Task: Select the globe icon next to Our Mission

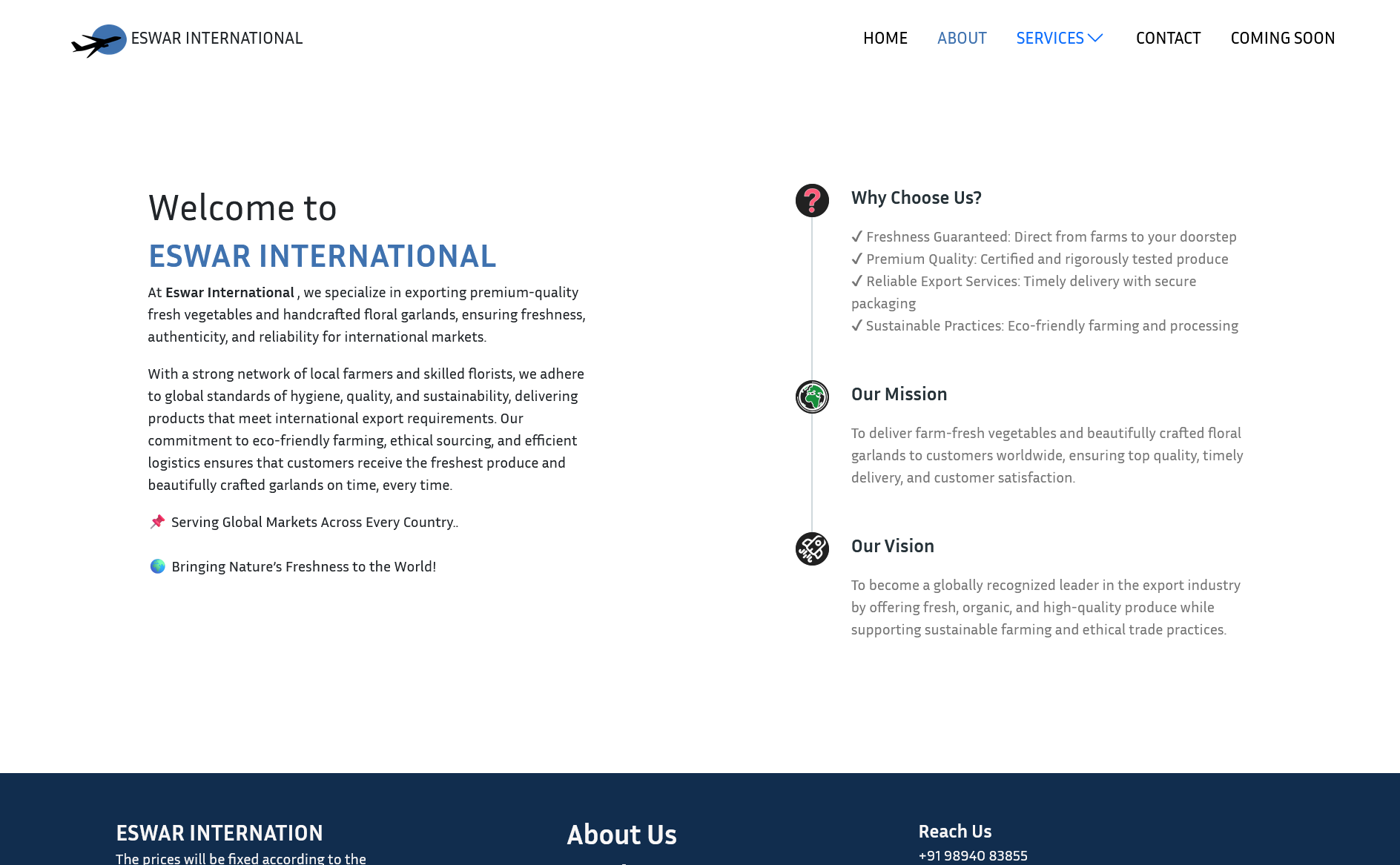Action: [x=812, y=397]
